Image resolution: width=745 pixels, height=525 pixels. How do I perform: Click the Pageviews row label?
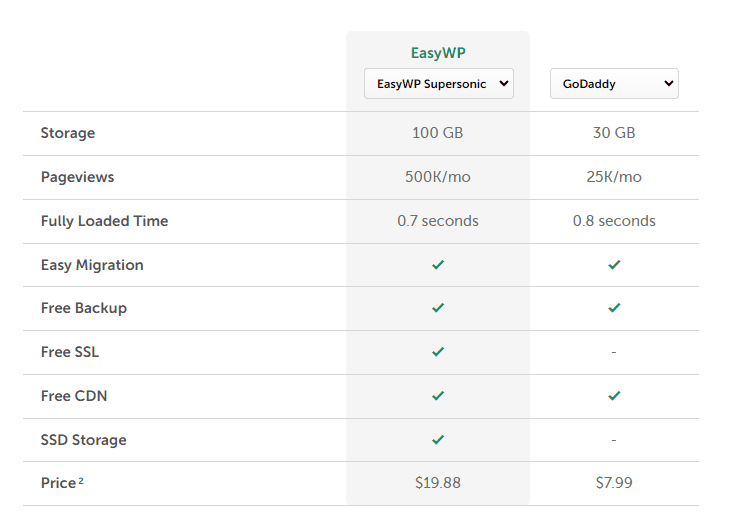[x=77, y=177]
